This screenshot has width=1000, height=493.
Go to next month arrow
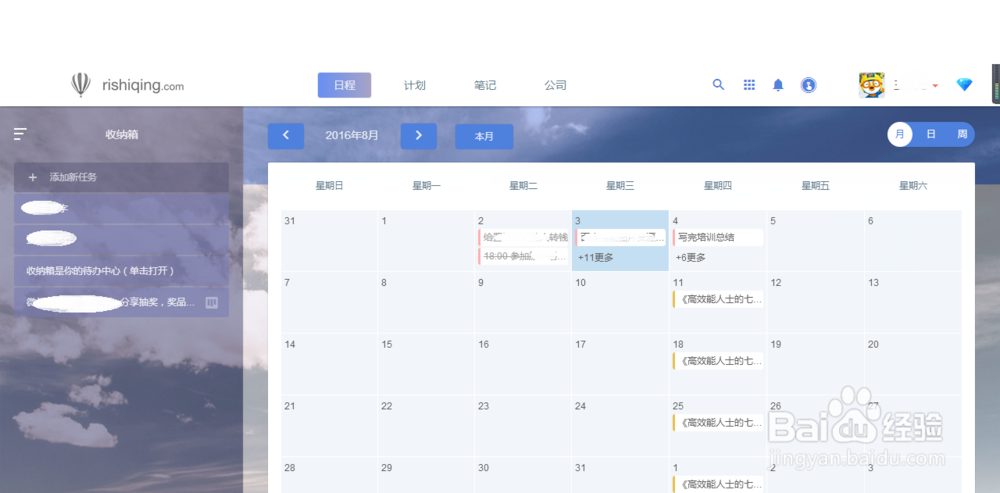(x=418, y=136)
